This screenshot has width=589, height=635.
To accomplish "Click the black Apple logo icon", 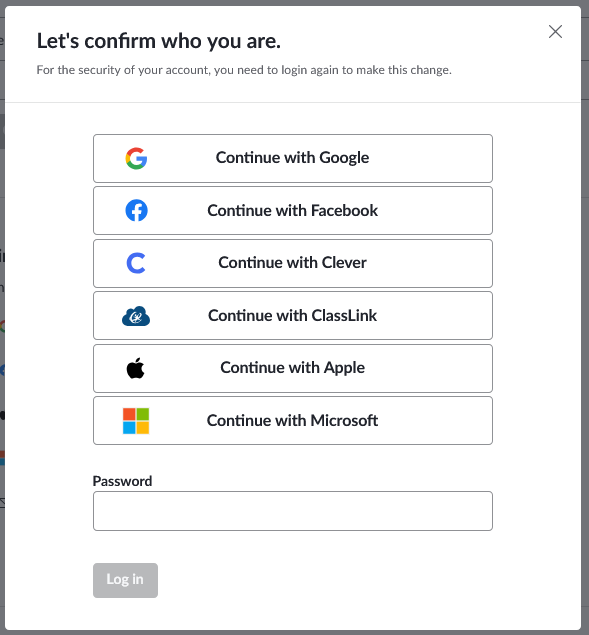I will (136, 368).
